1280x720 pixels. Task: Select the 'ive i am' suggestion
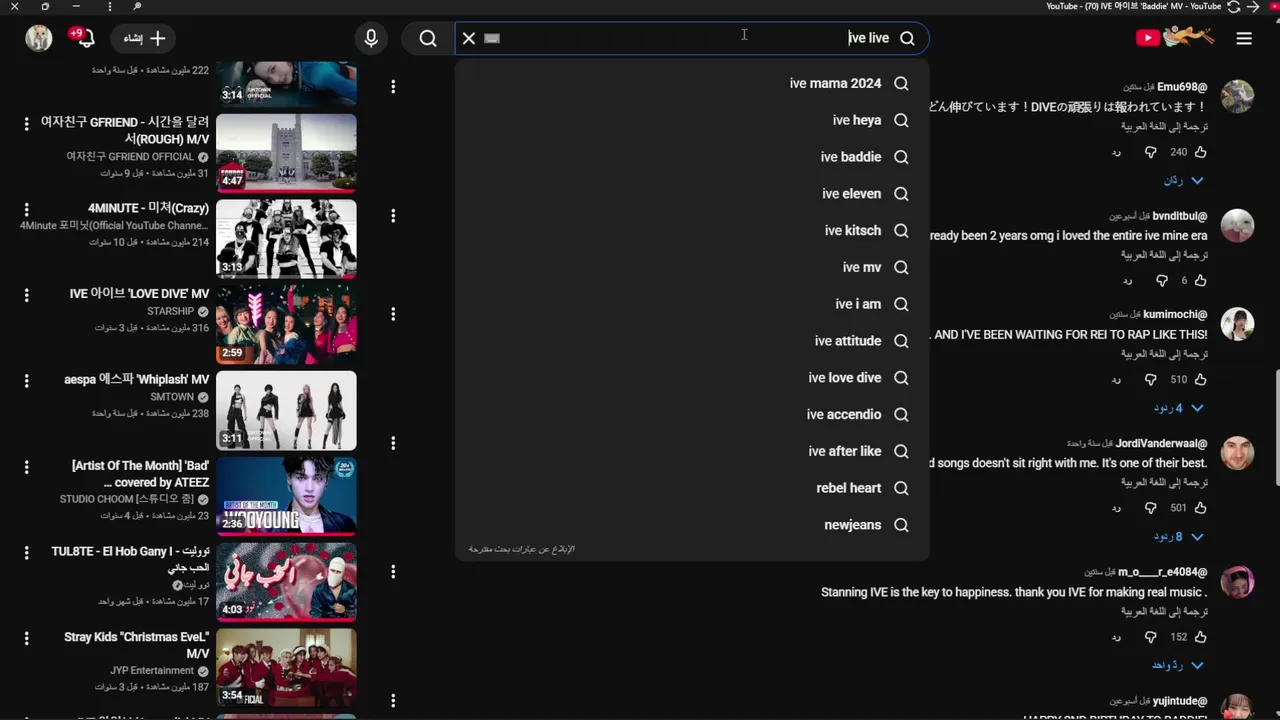[692, 304]
